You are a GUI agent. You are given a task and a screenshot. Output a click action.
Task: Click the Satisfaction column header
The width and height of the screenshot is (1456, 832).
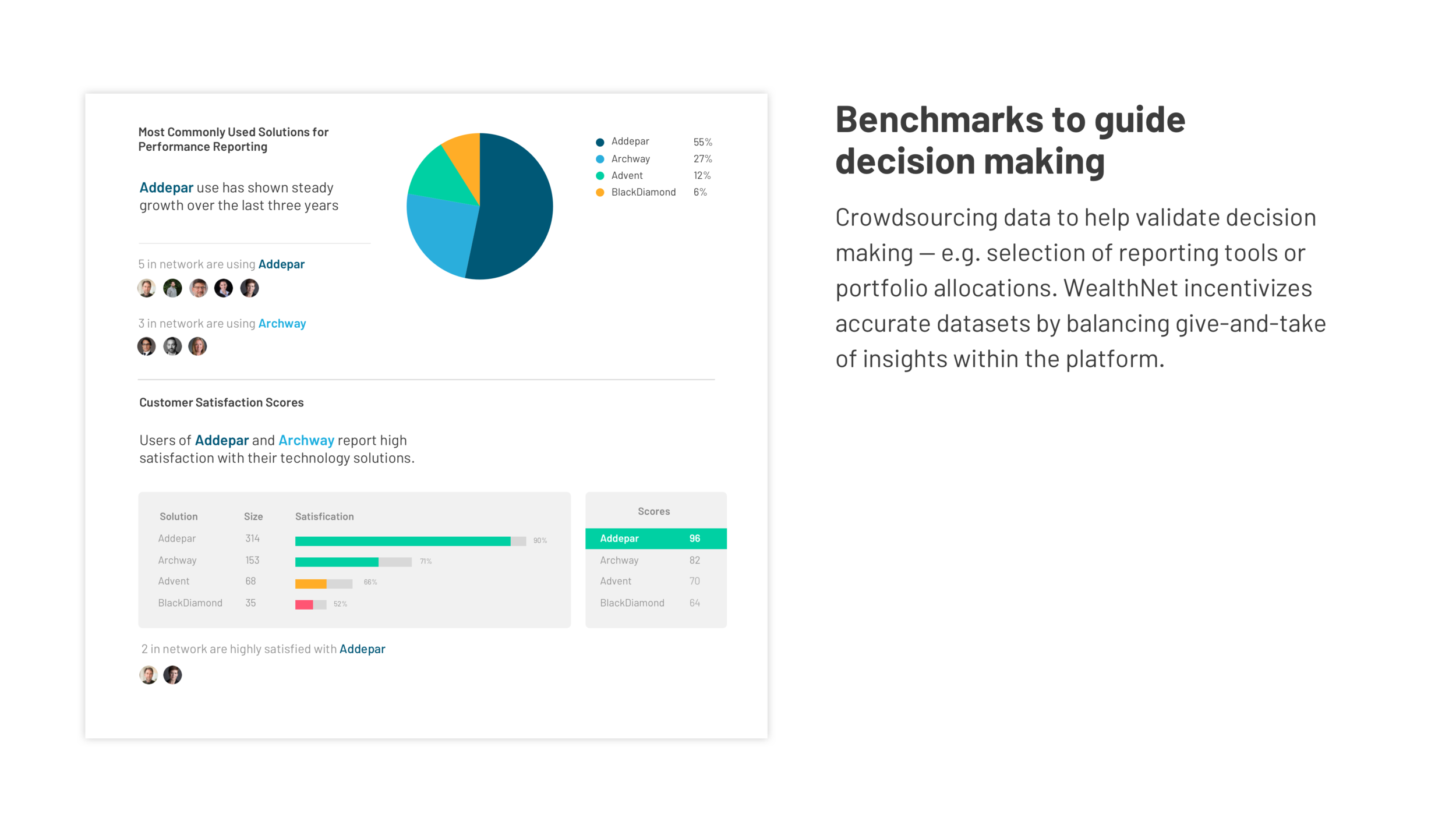pyautogui.click(x=324, y=516)
